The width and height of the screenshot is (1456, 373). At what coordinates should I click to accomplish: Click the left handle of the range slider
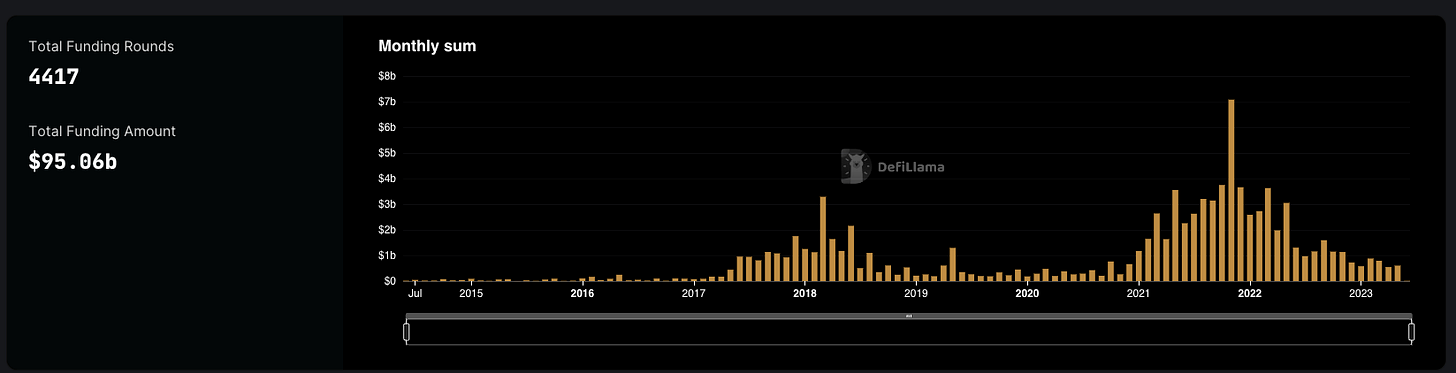407,332
